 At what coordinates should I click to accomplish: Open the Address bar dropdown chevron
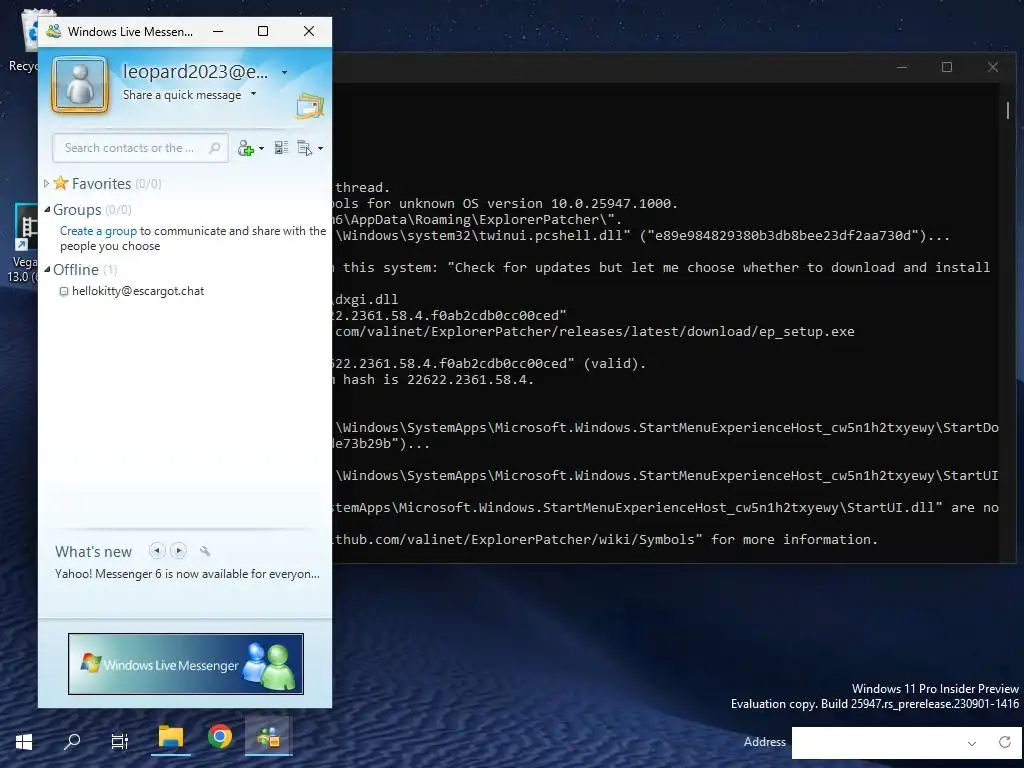point(972,743)
